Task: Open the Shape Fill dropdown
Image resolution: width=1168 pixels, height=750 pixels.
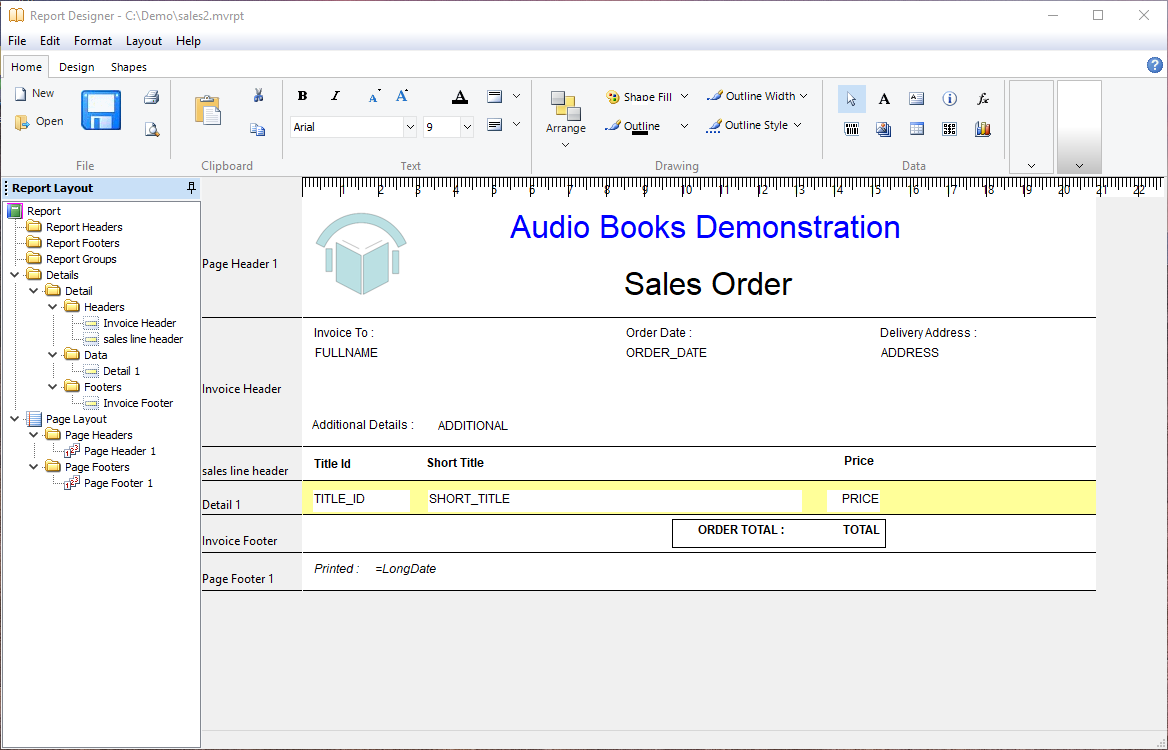Action: pos(684,97)
